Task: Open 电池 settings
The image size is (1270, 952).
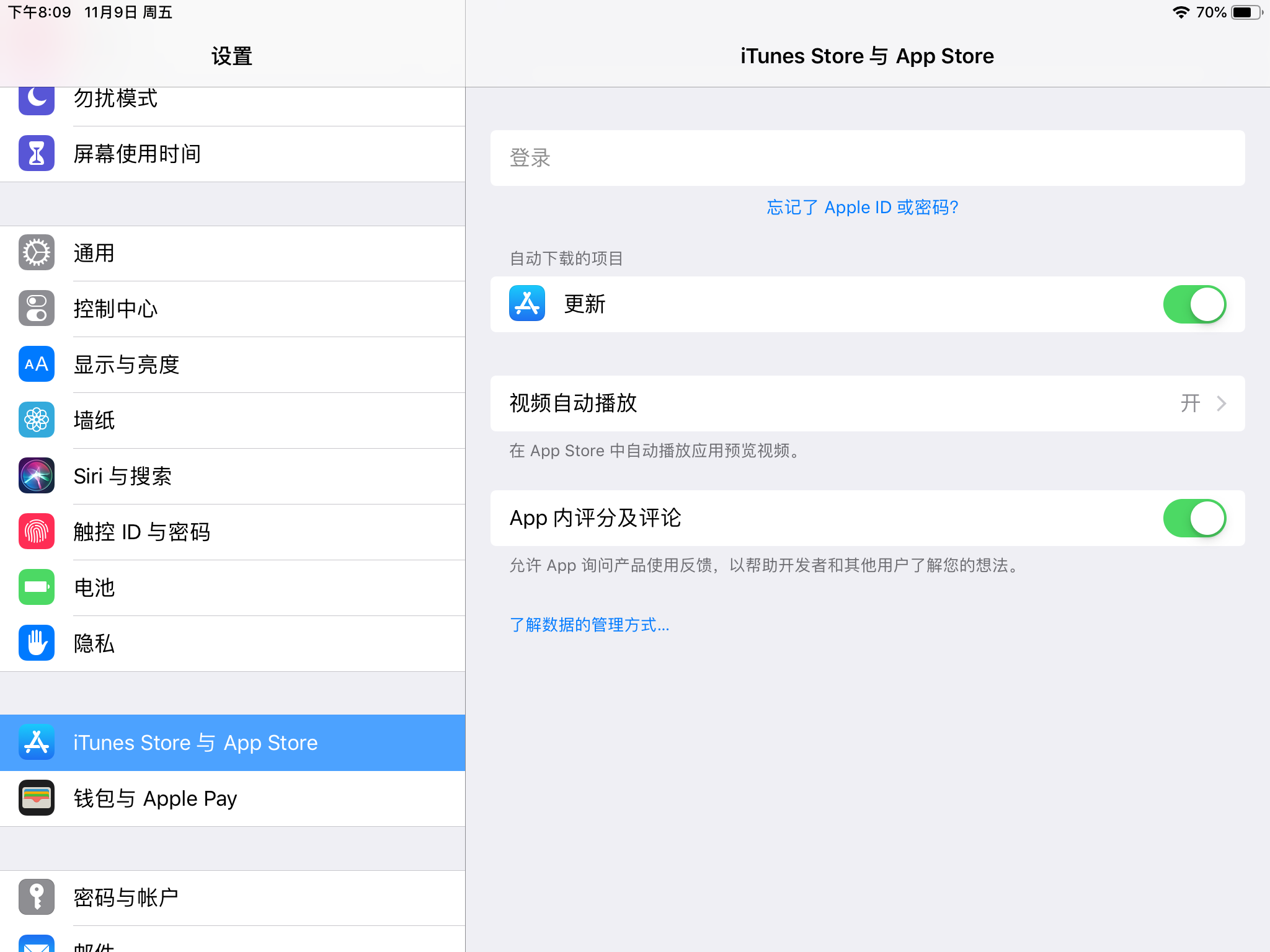Action: click(x=233, y=588)
